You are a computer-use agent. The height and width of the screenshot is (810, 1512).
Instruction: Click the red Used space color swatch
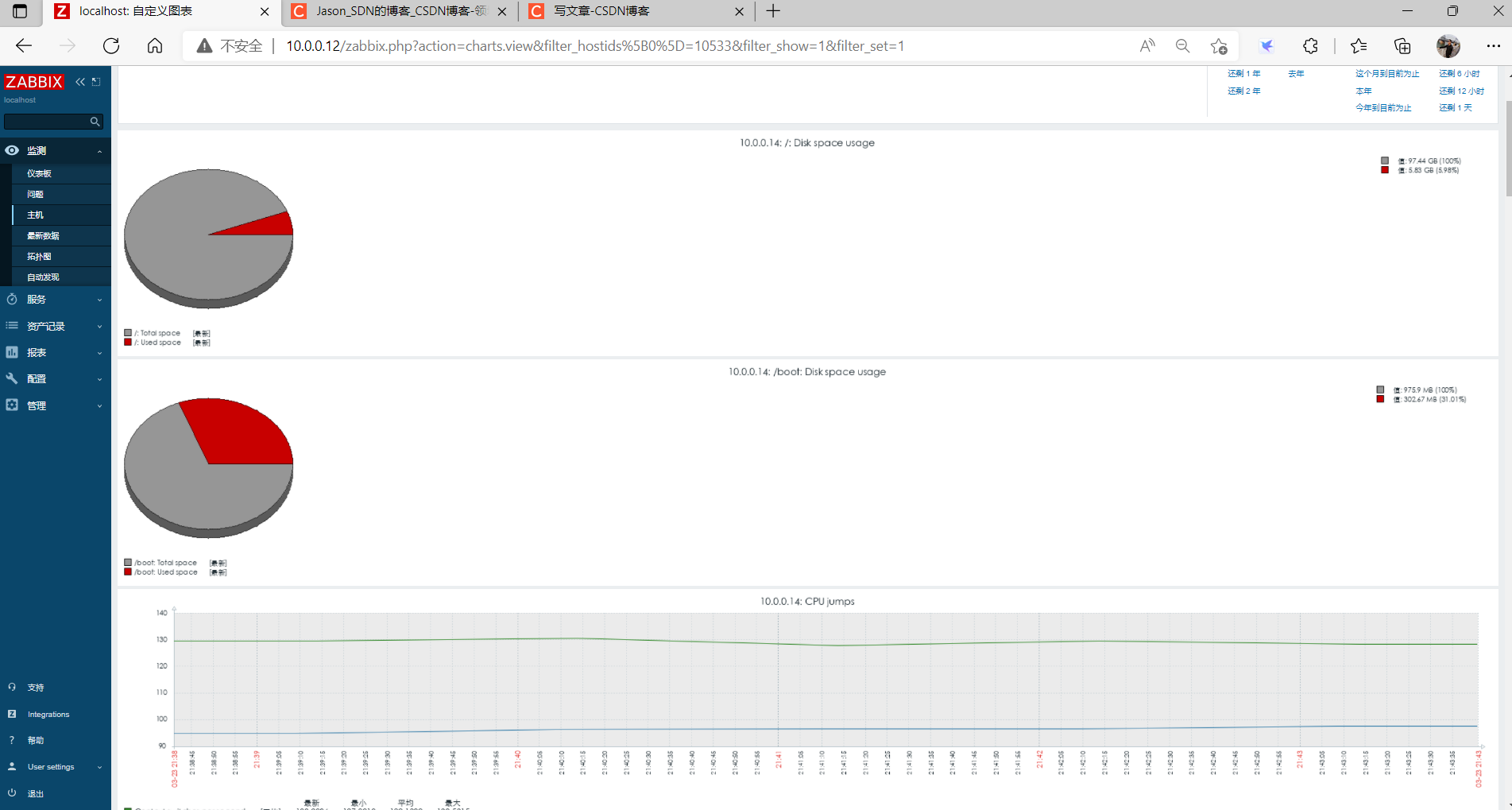(x=126, y=342)
